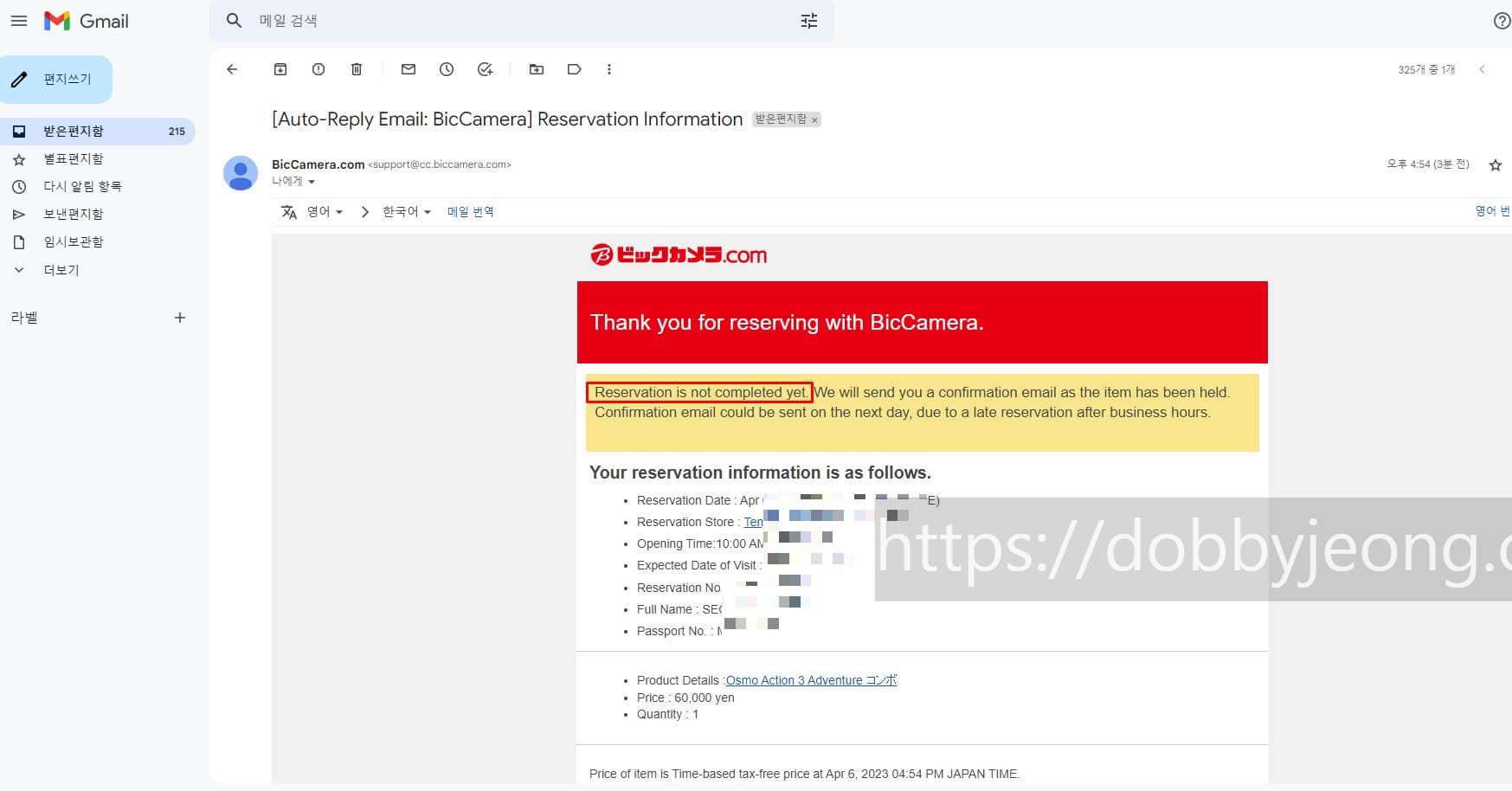Mark the email as unread

pos(409,69)
